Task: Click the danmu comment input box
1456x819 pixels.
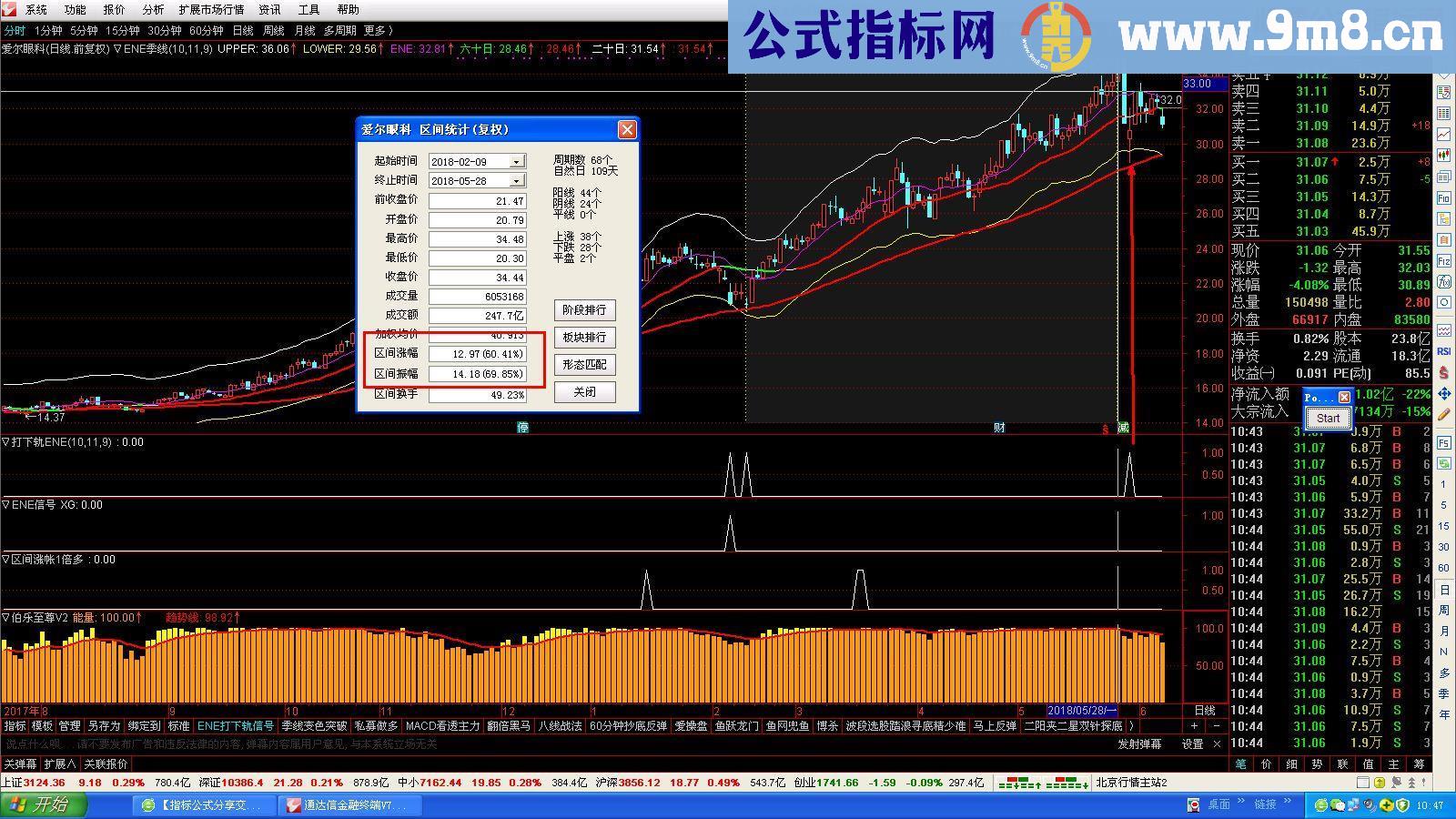Action: [x=555, y=743]
